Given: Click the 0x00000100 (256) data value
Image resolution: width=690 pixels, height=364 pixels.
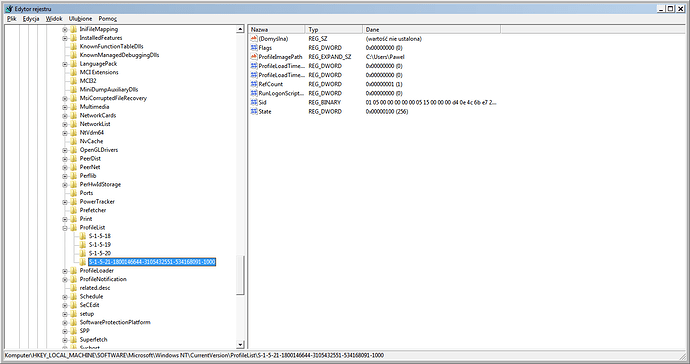Looking at the screenshot, I should pos(387,112).
